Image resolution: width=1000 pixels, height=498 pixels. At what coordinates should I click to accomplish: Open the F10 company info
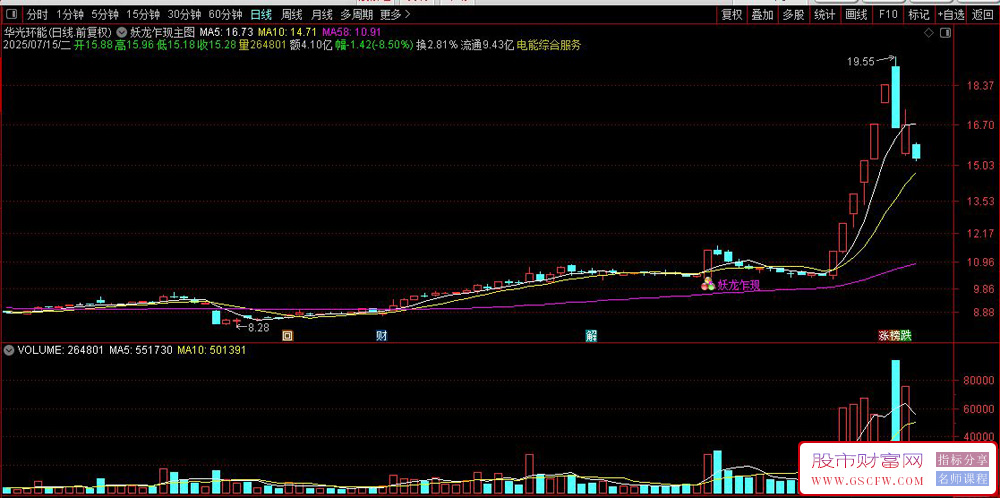(x=888, y=14)
